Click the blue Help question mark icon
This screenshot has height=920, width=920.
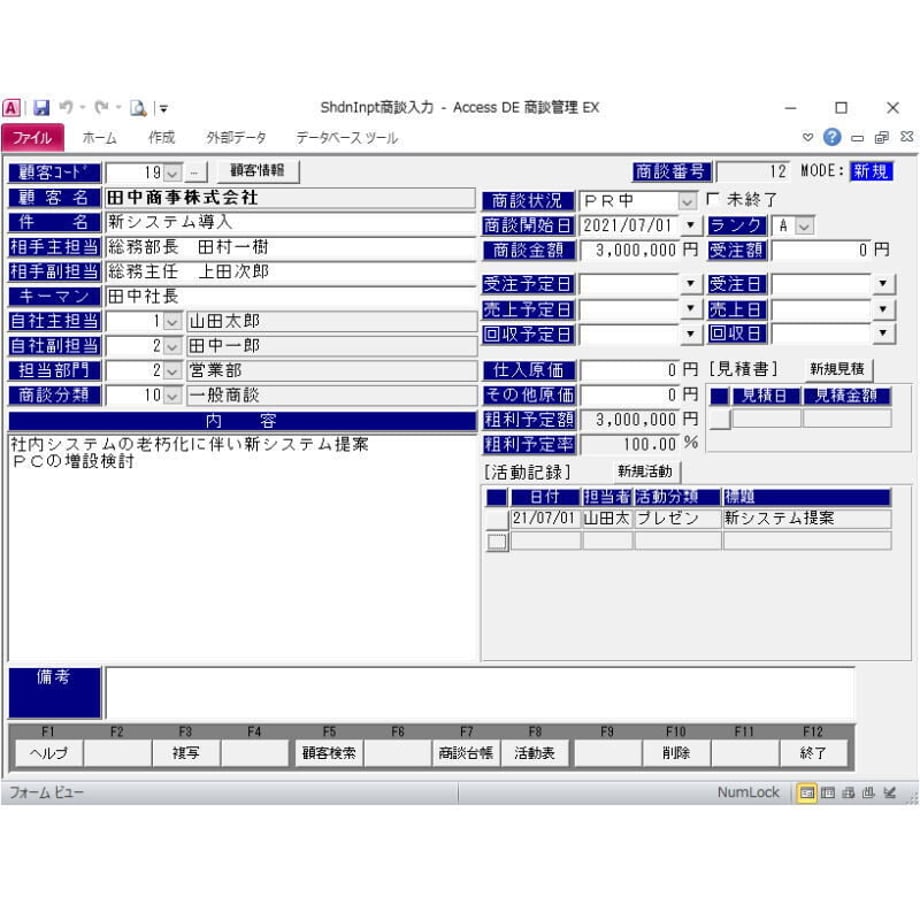coord(832,137)
